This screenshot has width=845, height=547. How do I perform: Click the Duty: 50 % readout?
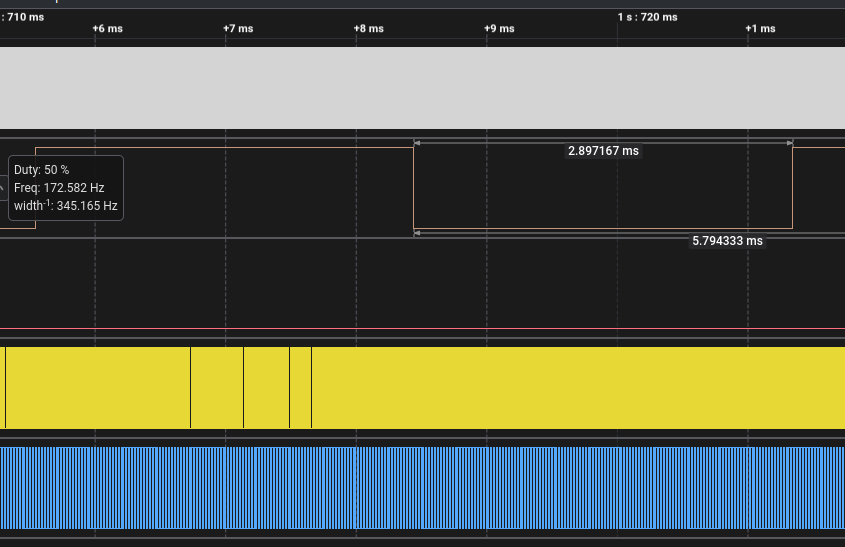(42, 170)
